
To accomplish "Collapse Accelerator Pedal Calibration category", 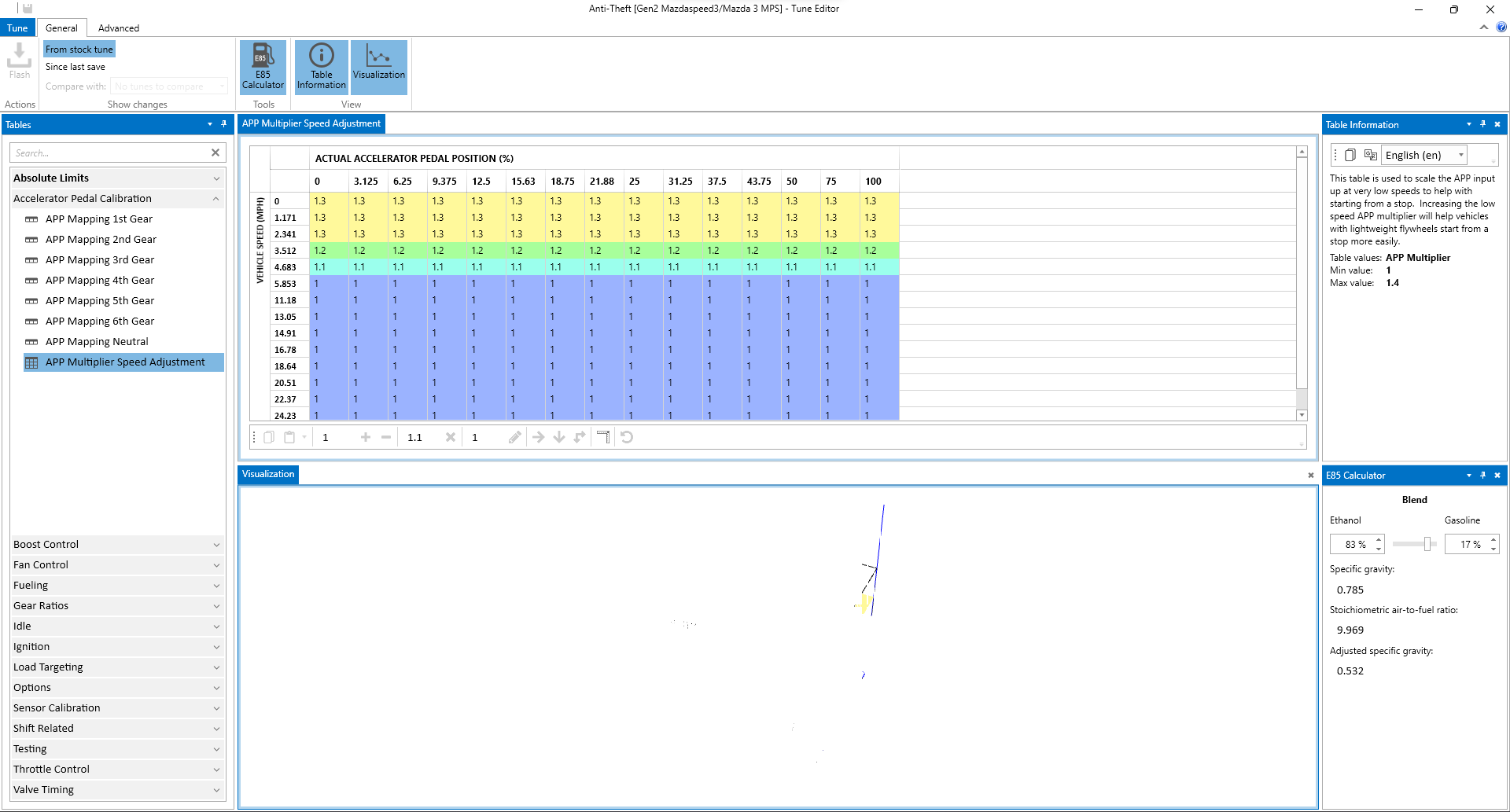I will pyautogui.click(x=117, y=199).
